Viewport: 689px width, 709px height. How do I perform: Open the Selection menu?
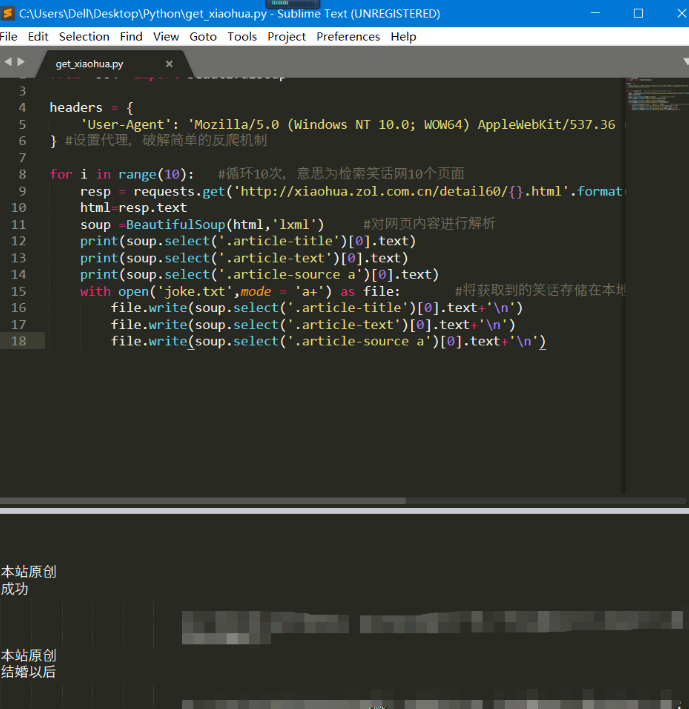(x=84, y=37)
